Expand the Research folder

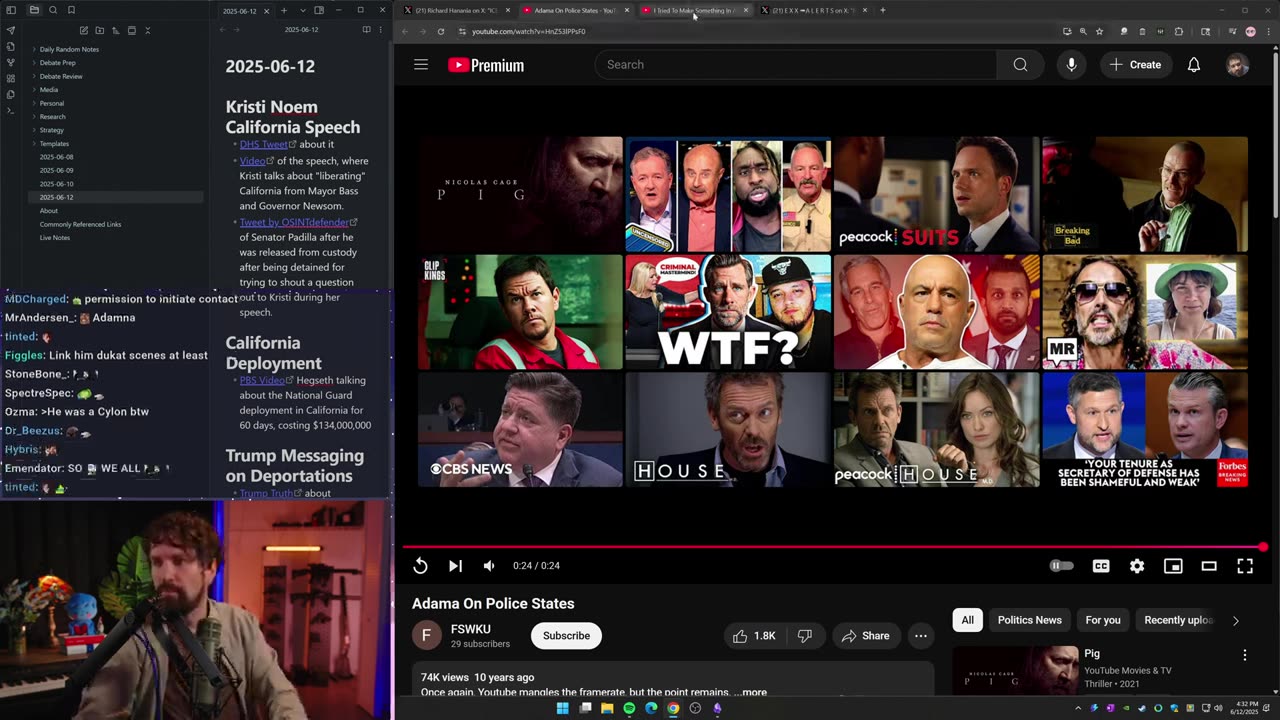[x=52, y=117]
